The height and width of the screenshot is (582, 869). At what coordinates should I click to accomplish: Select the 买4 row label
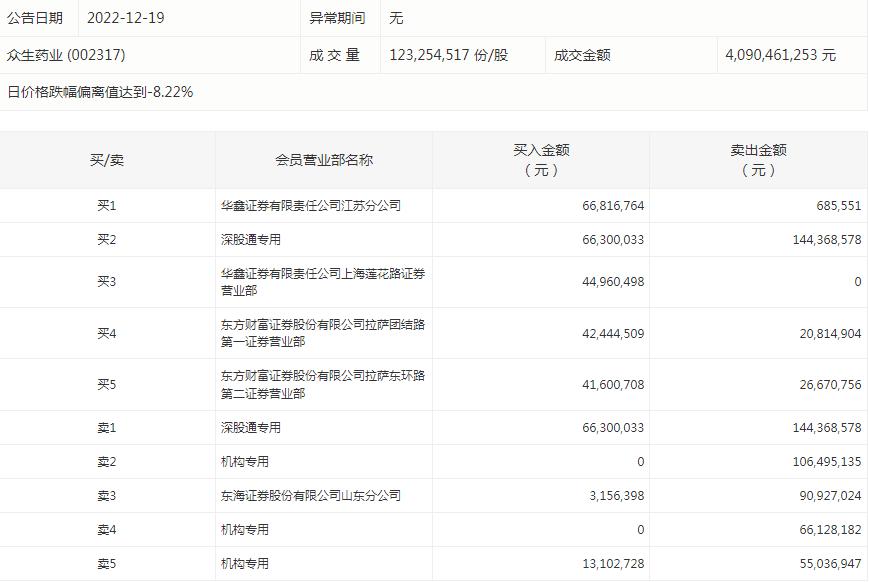tap(107, 333)
